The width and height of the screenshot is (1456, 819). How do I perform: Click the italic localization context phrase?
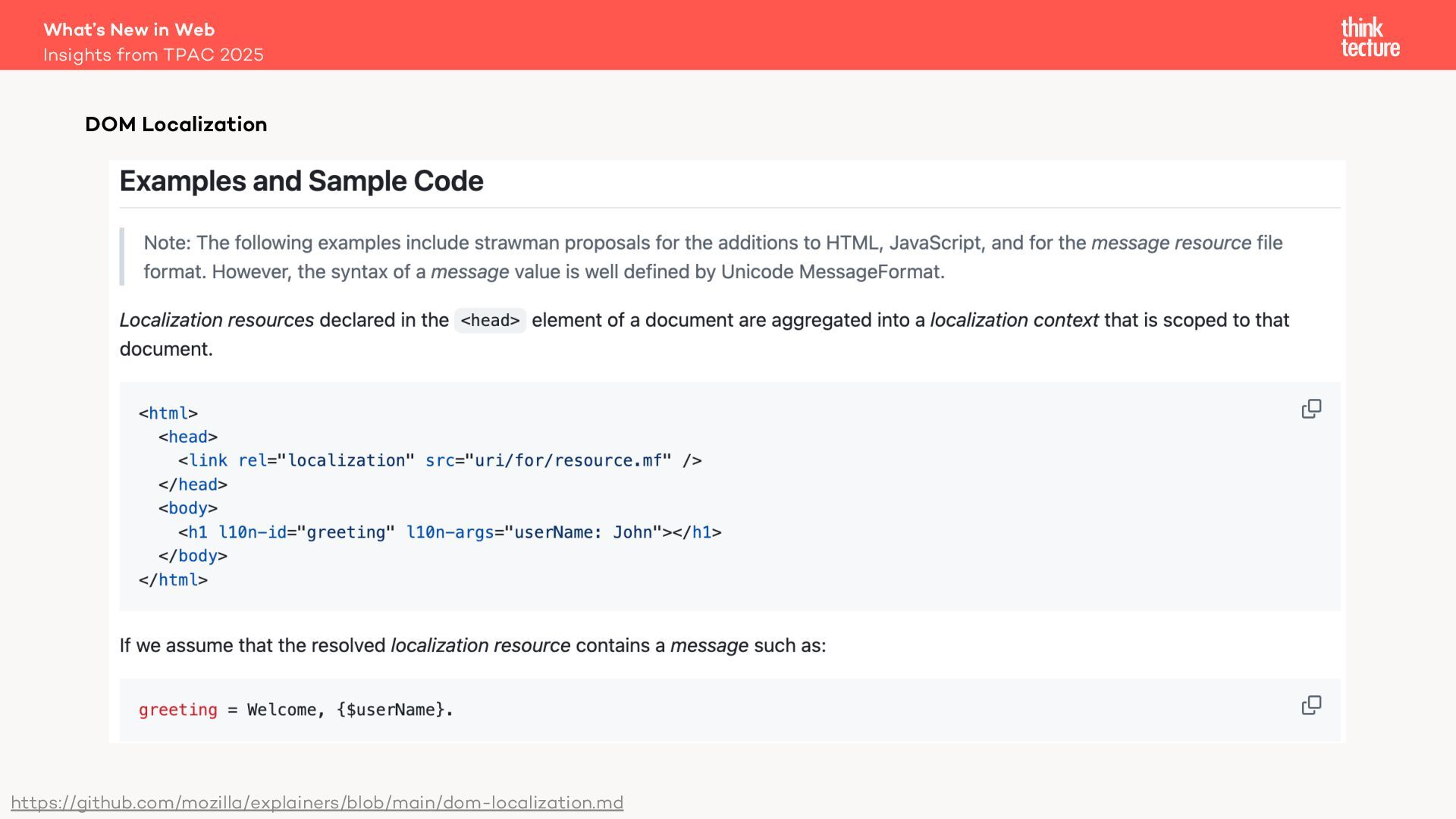[x=1014, y=320]
